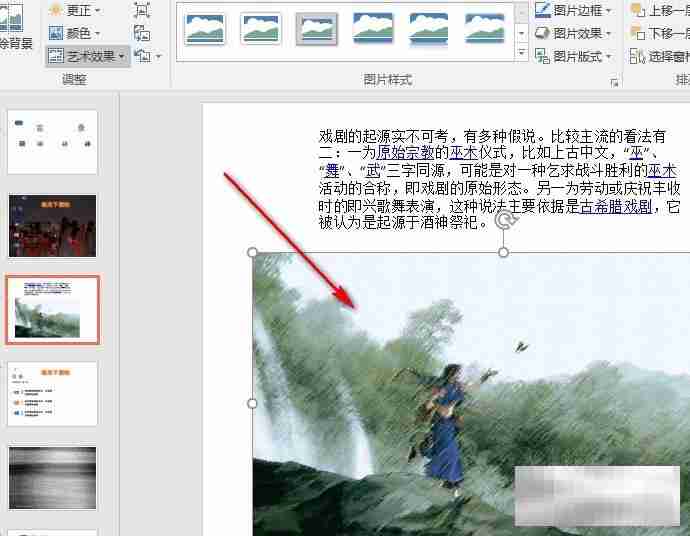Screen dimensions: 690x536
Task: Open the 选择窗格 selection pane
Action: tap(659, 56)
